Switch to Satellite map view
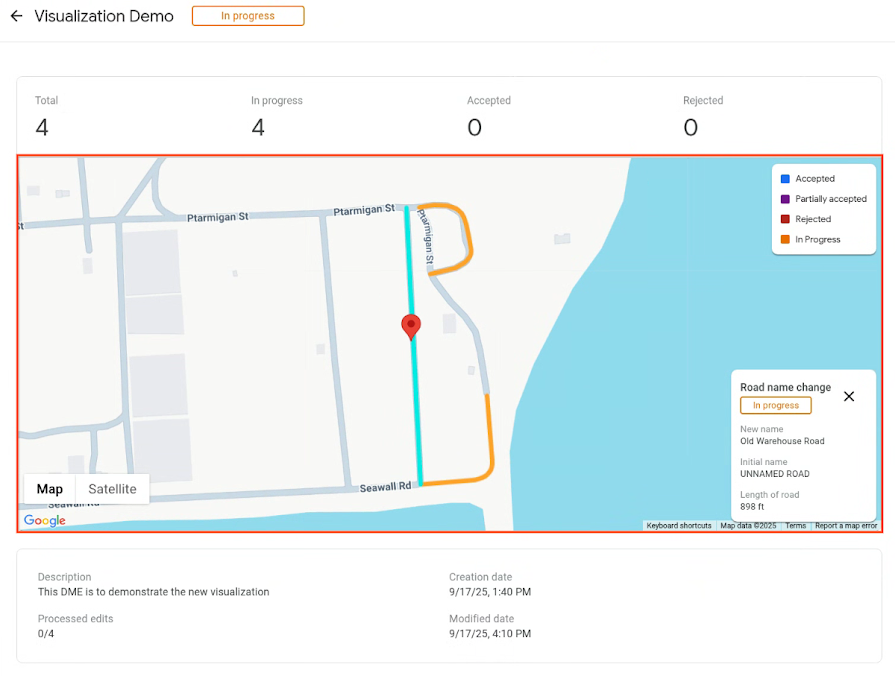The image size is (895, 676). coord(112,489)
